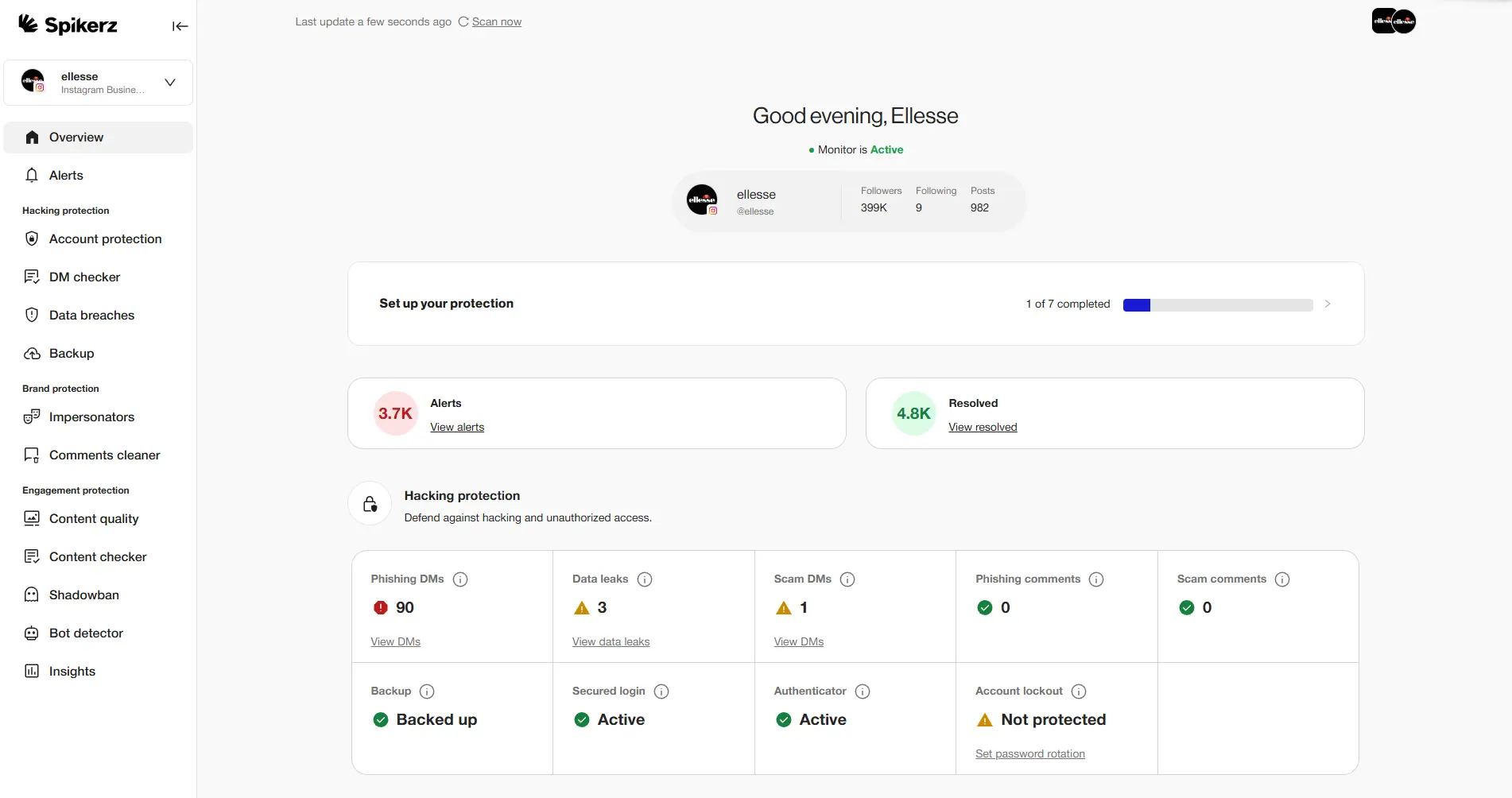Show info for Phishing DMs
Image resolution: width=1512 pixels, height=798 pixels.
coord(460,579)
